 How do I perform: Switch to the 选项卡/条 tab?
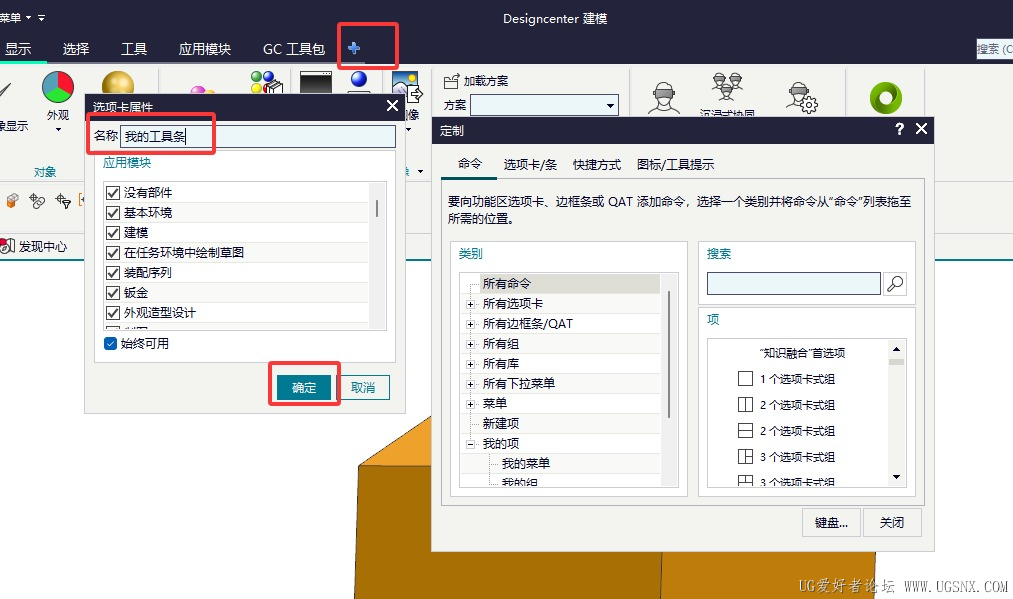click(x=530, y=164)
